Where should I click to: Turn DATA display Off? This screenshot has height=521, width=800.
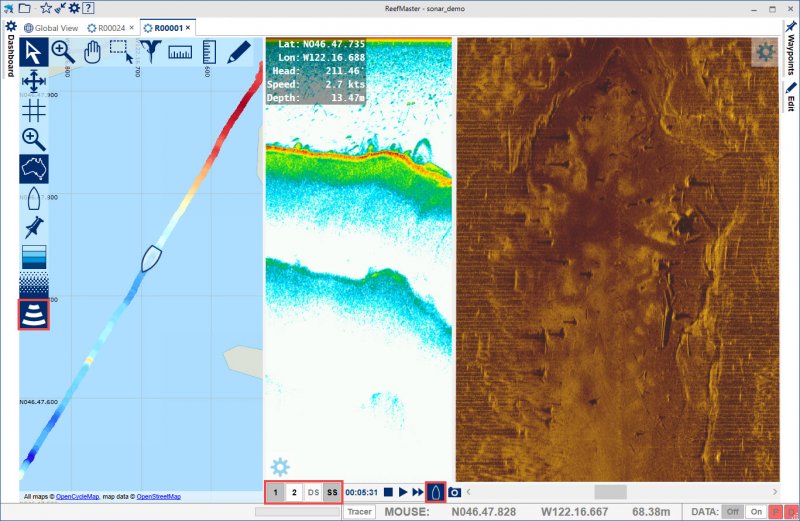pyautogui.click(x=732, y=512)
